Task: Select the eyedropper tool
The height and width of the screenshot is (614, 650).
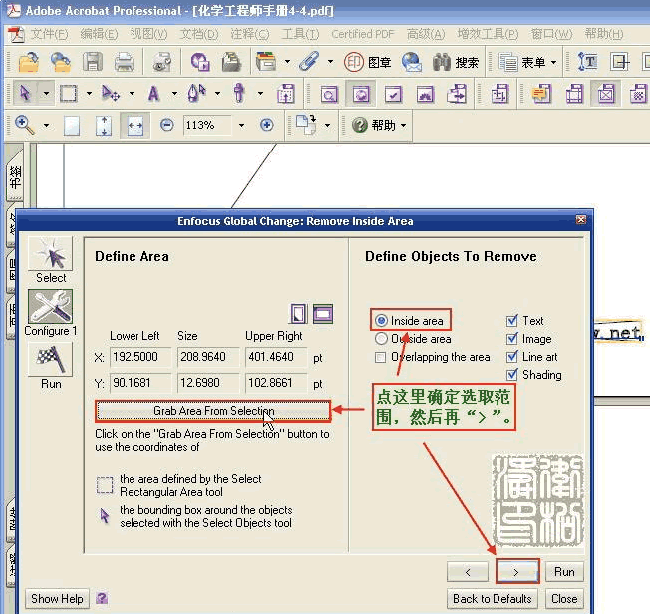Action: pyautogui.click(x=239, y=92)
